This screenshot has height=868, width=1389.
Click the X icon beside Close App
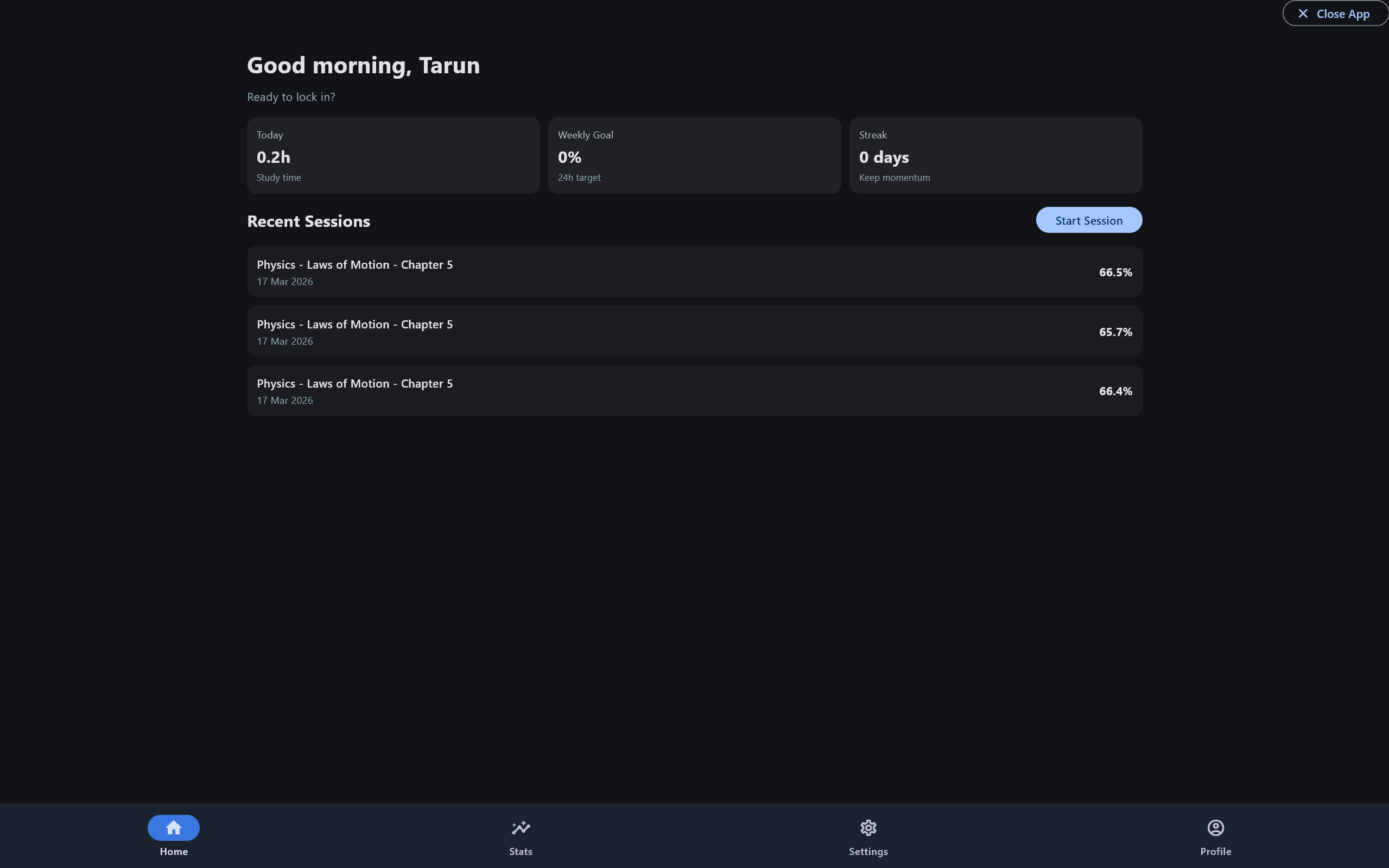1303,13
